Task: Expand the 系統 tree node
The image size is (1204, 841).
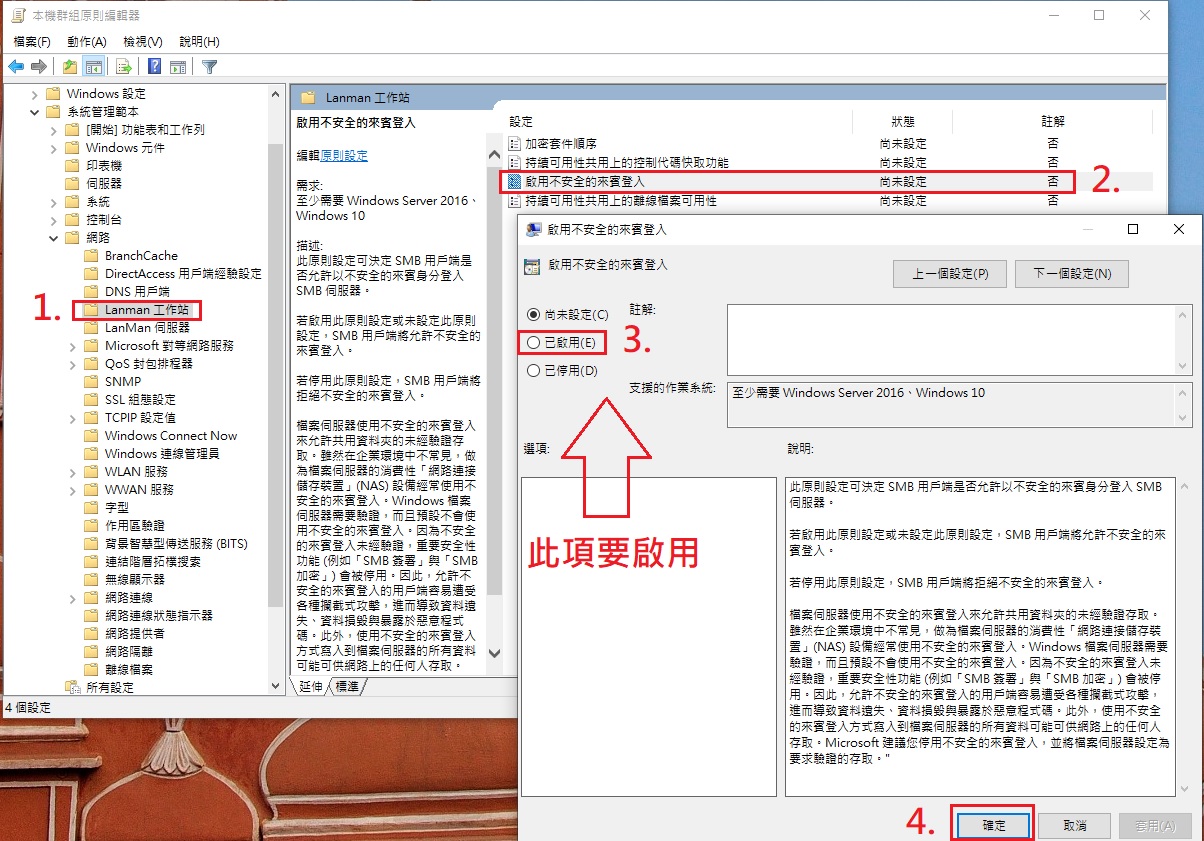Action: click(55, 201)
